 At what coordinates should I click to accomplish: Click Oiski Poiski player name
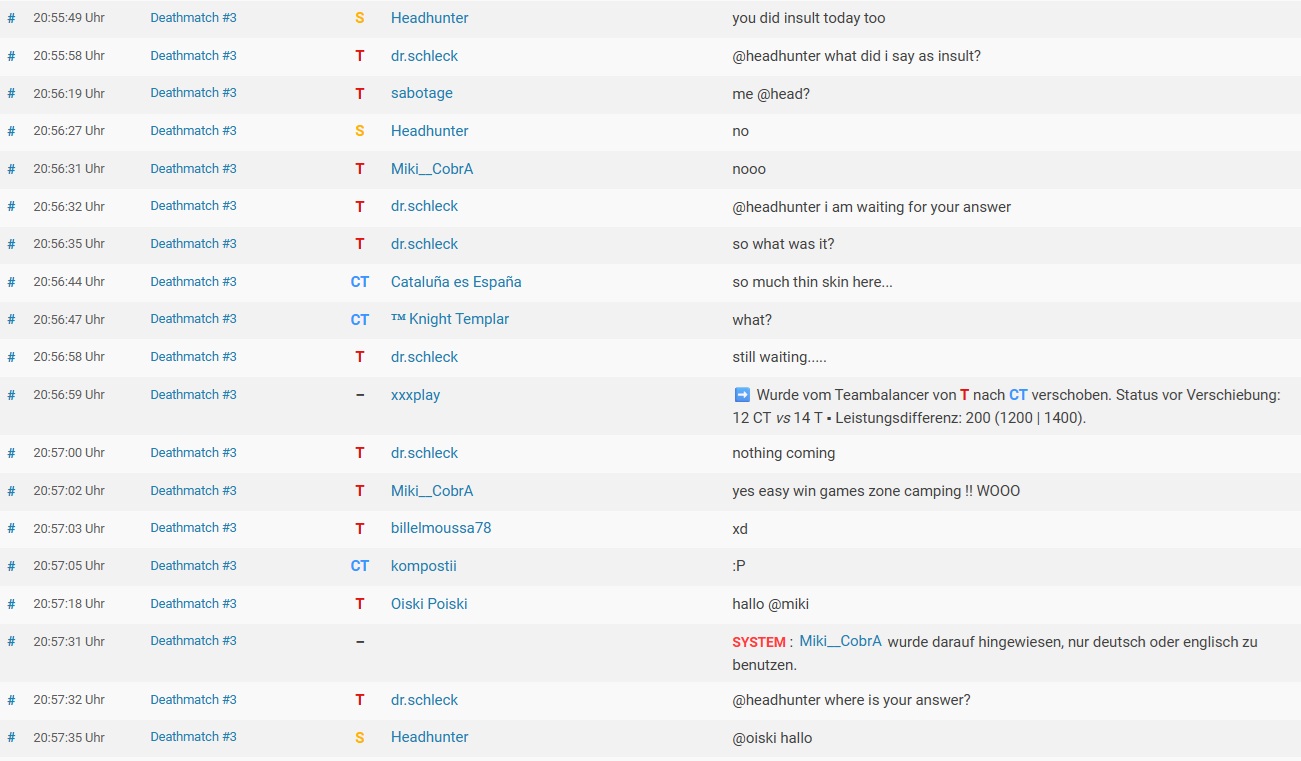(429, 604)
